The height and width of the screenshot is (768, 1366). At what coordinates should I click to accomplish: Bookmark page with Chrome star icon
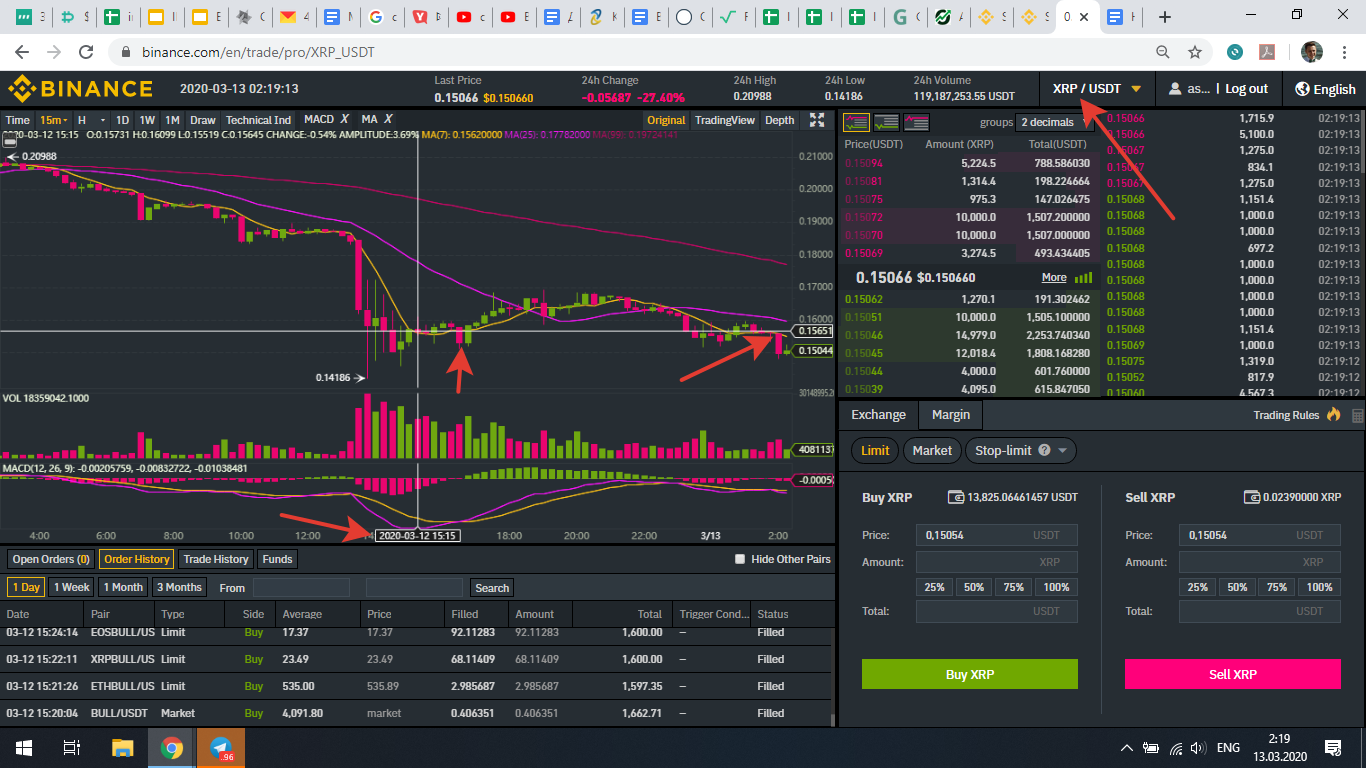1194,52
